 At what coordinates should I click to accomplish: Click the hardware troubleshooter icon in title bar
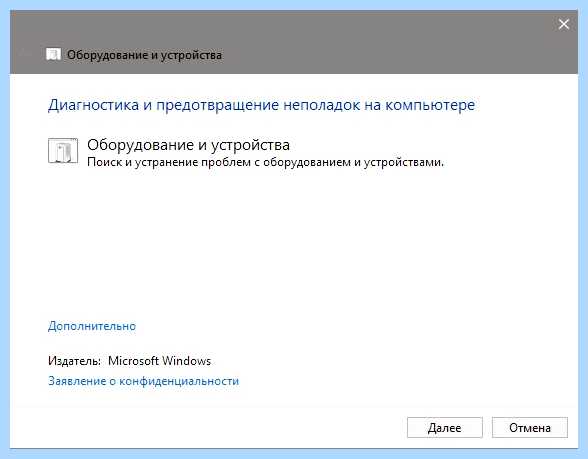click(53, 54)
